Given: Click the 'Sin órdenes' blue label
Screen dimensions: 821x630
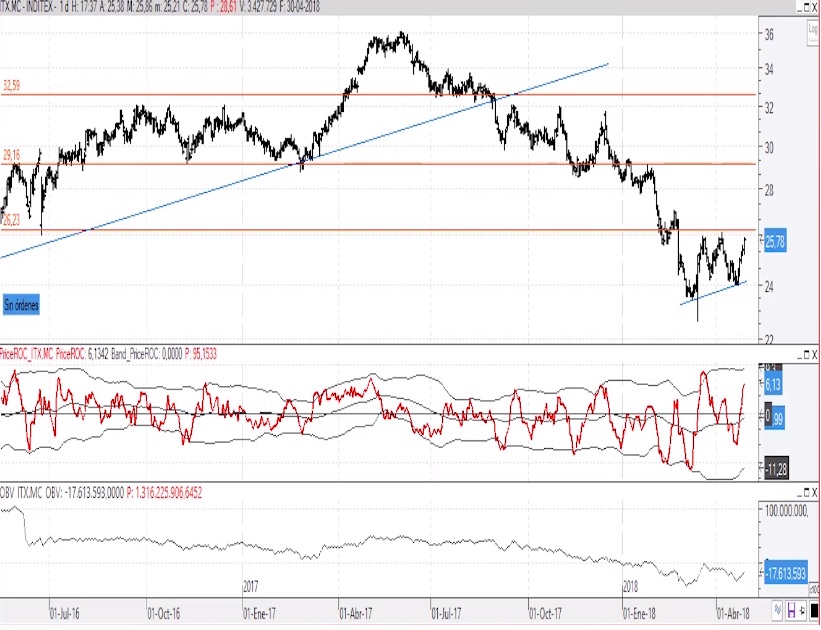Looking at the screenshot, I should (x=21, y=305).
